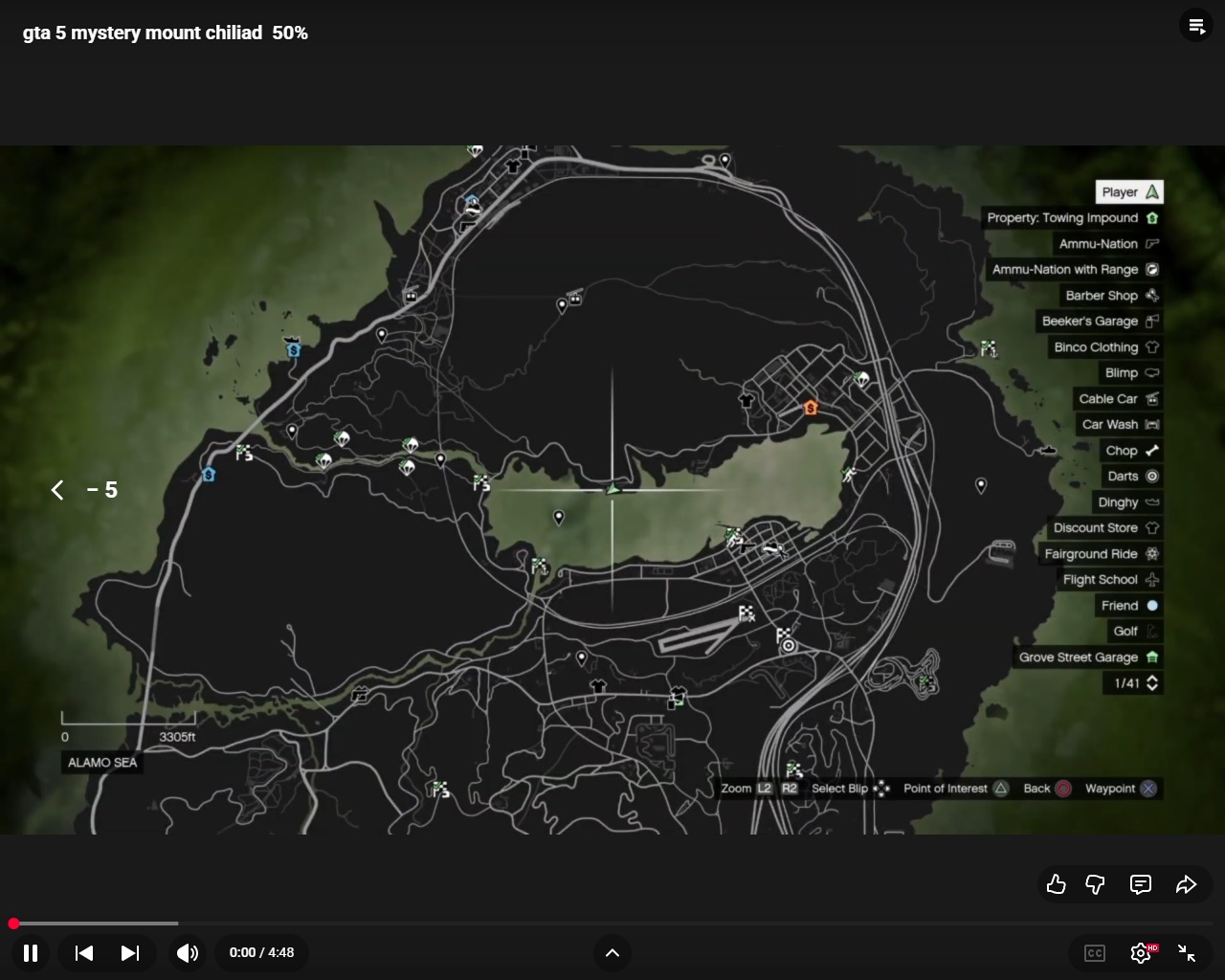This screenshot has height=980, width=1225.
Task: Select Ammu-Nation in the map legend
Action: tap(1108, 244)
